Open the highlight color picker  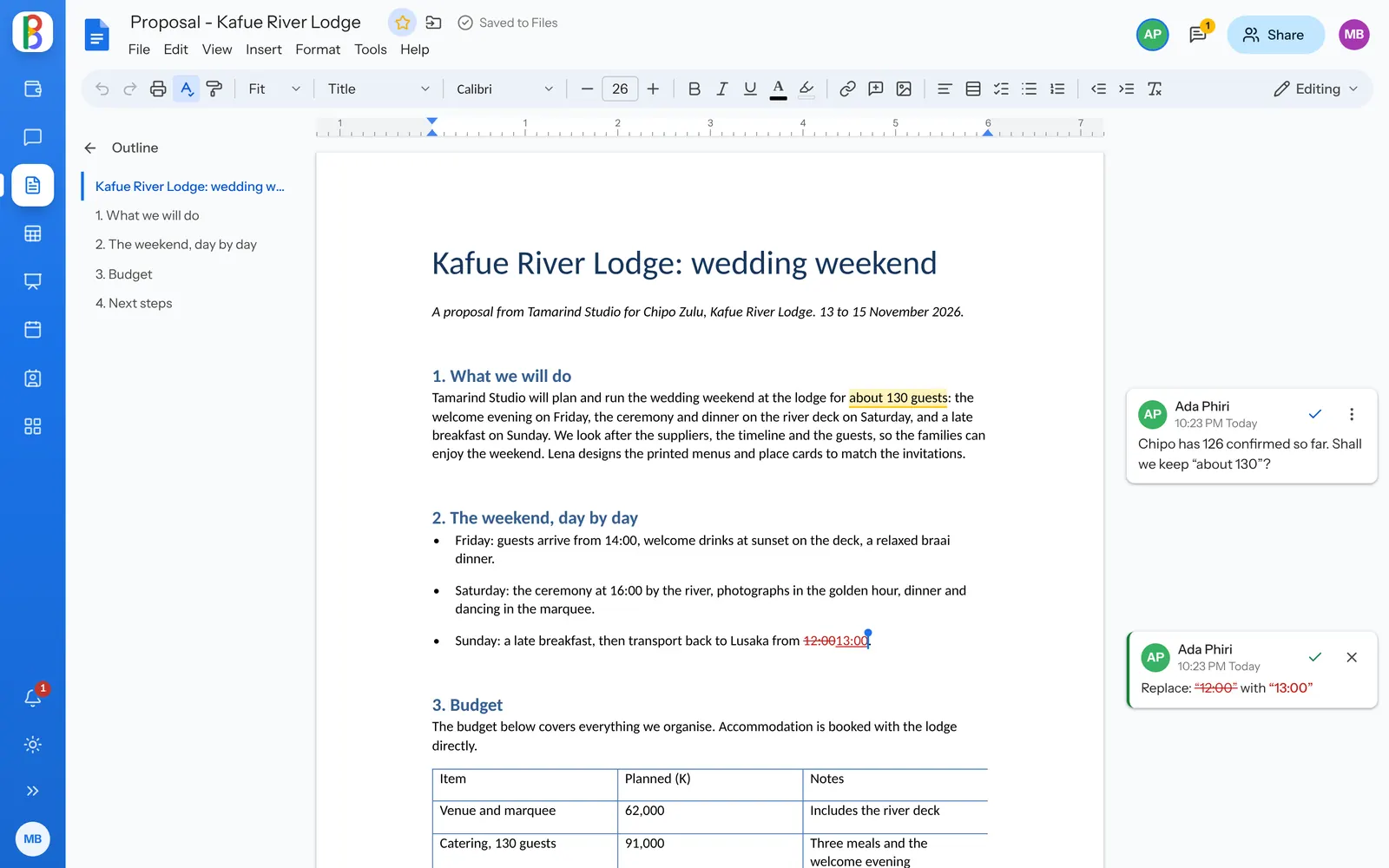click(x=806, y=89)
